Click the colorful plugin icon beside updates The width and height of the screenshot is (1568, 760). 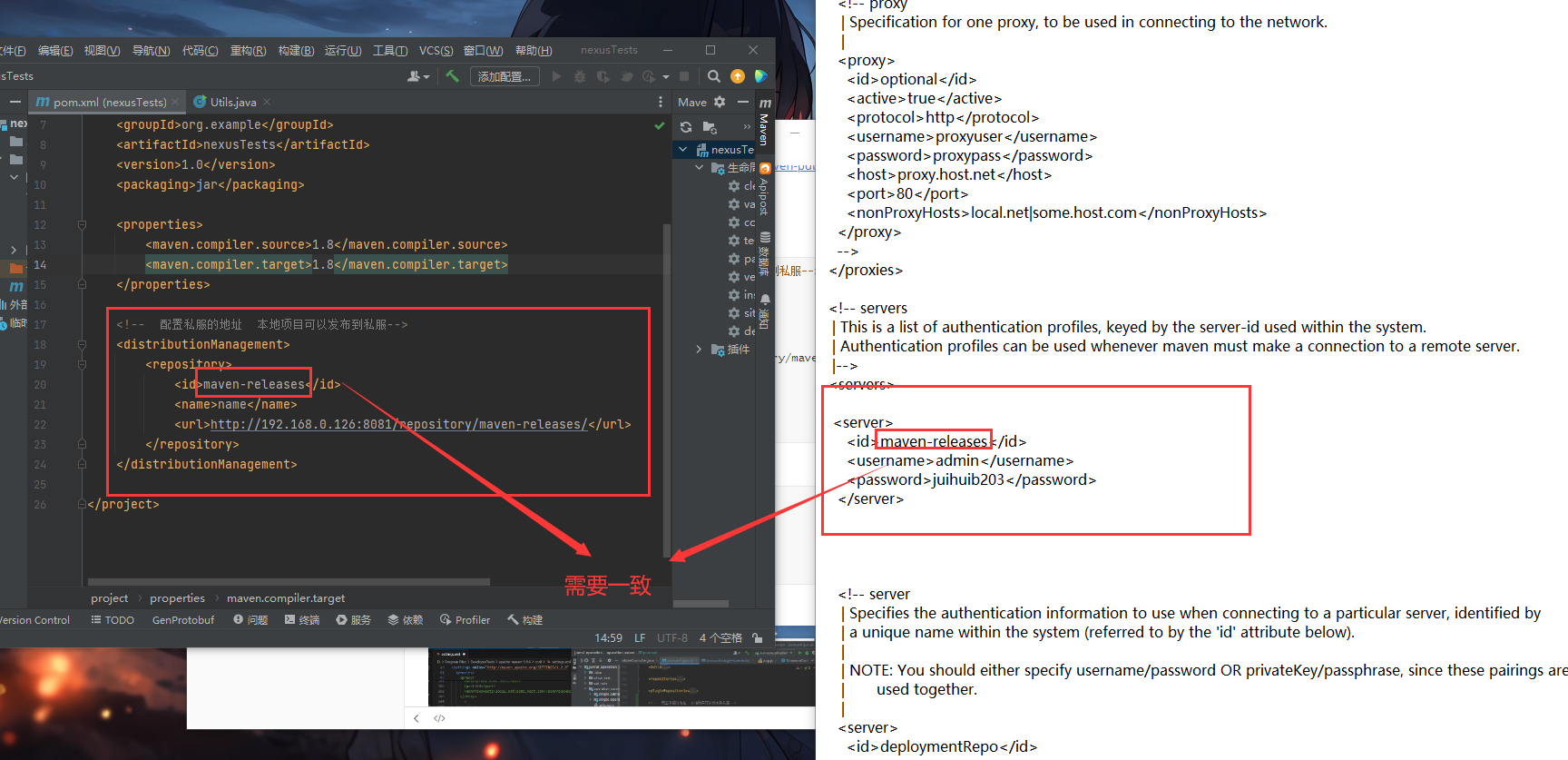tap(761, 76)
